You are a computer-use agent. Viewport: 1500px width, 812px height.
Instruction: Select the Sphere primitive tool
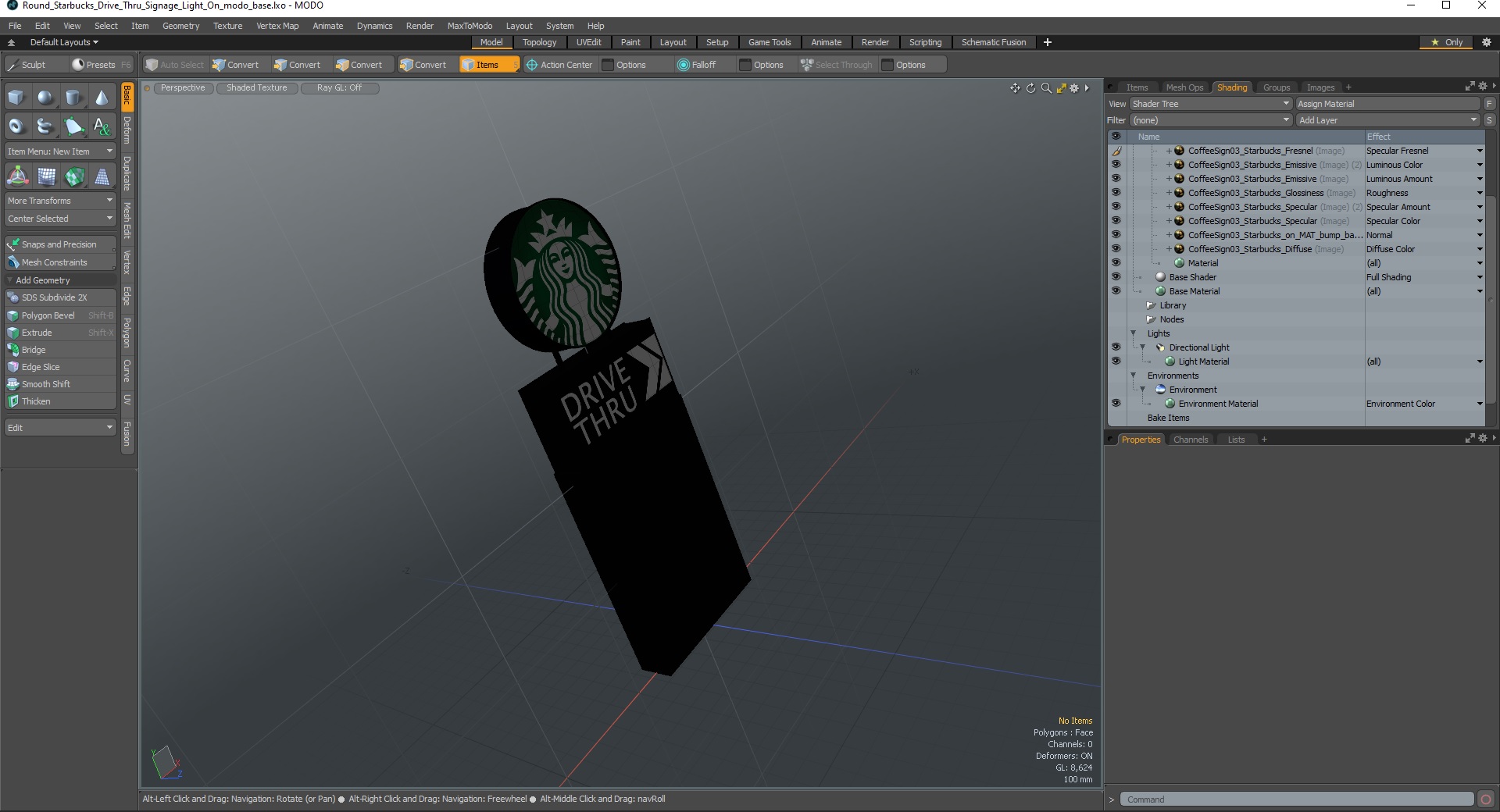pos(45,98)
